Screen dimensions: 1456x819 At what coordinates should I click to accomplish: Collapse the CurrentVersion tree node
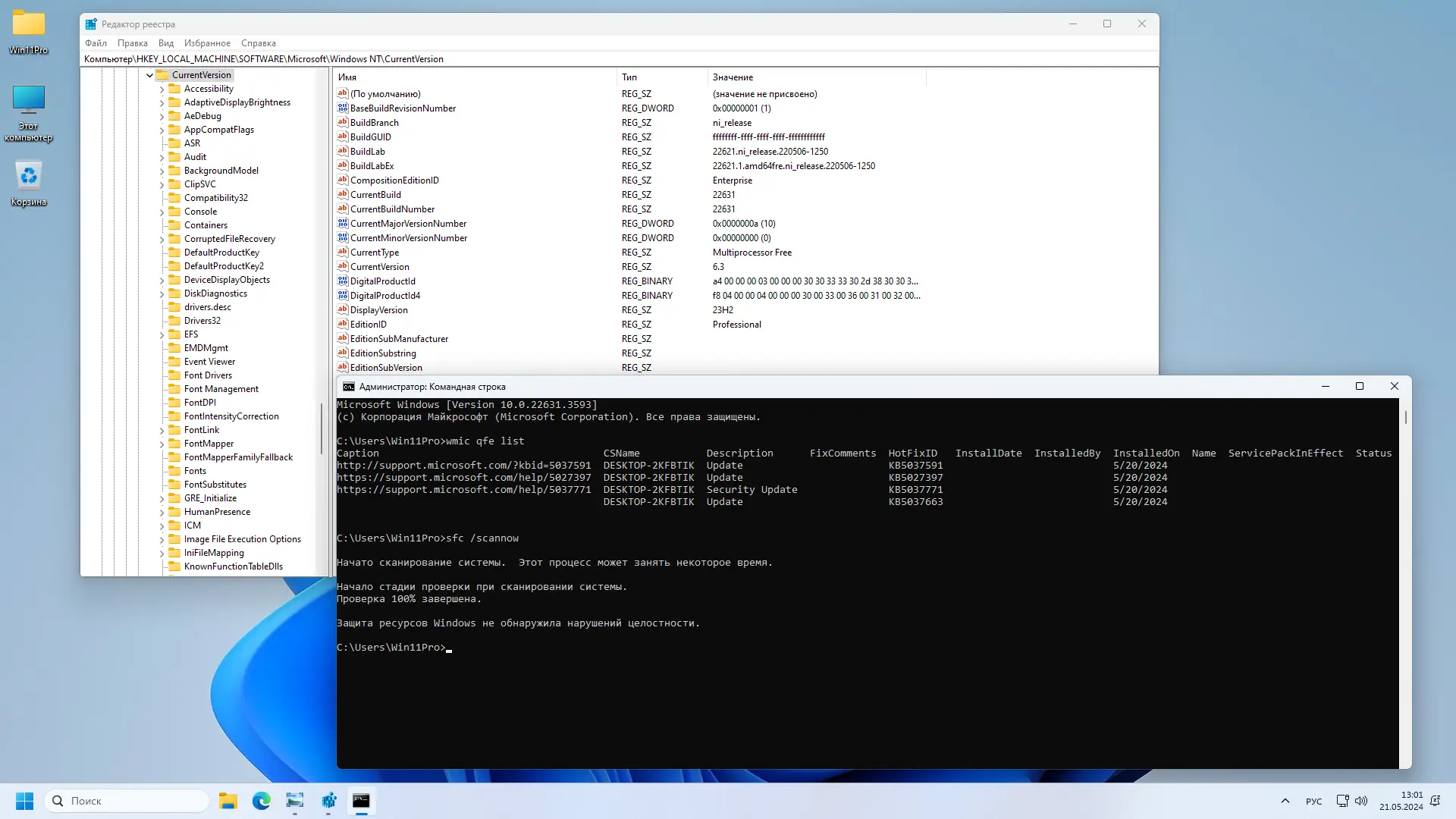click(149, 74)
